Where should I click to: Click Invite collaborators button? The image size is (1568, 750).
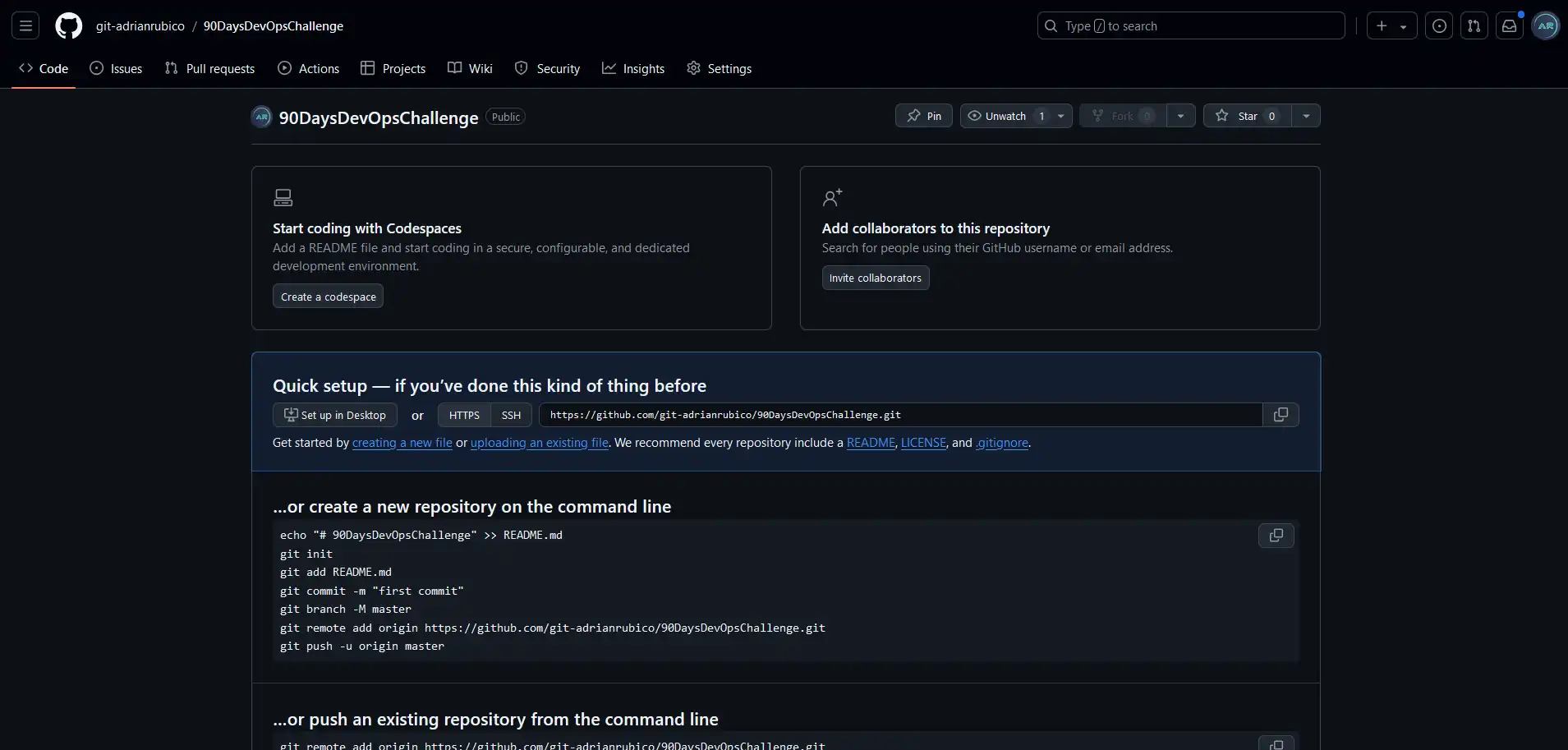click(x=876, y=278)
